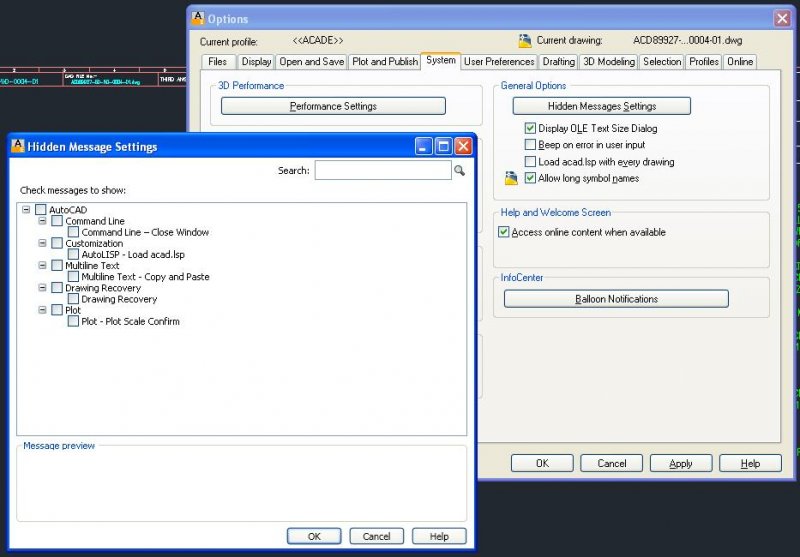800x557 pixels.
Task: Switch to the Online tab
Action: pos(740,62)
